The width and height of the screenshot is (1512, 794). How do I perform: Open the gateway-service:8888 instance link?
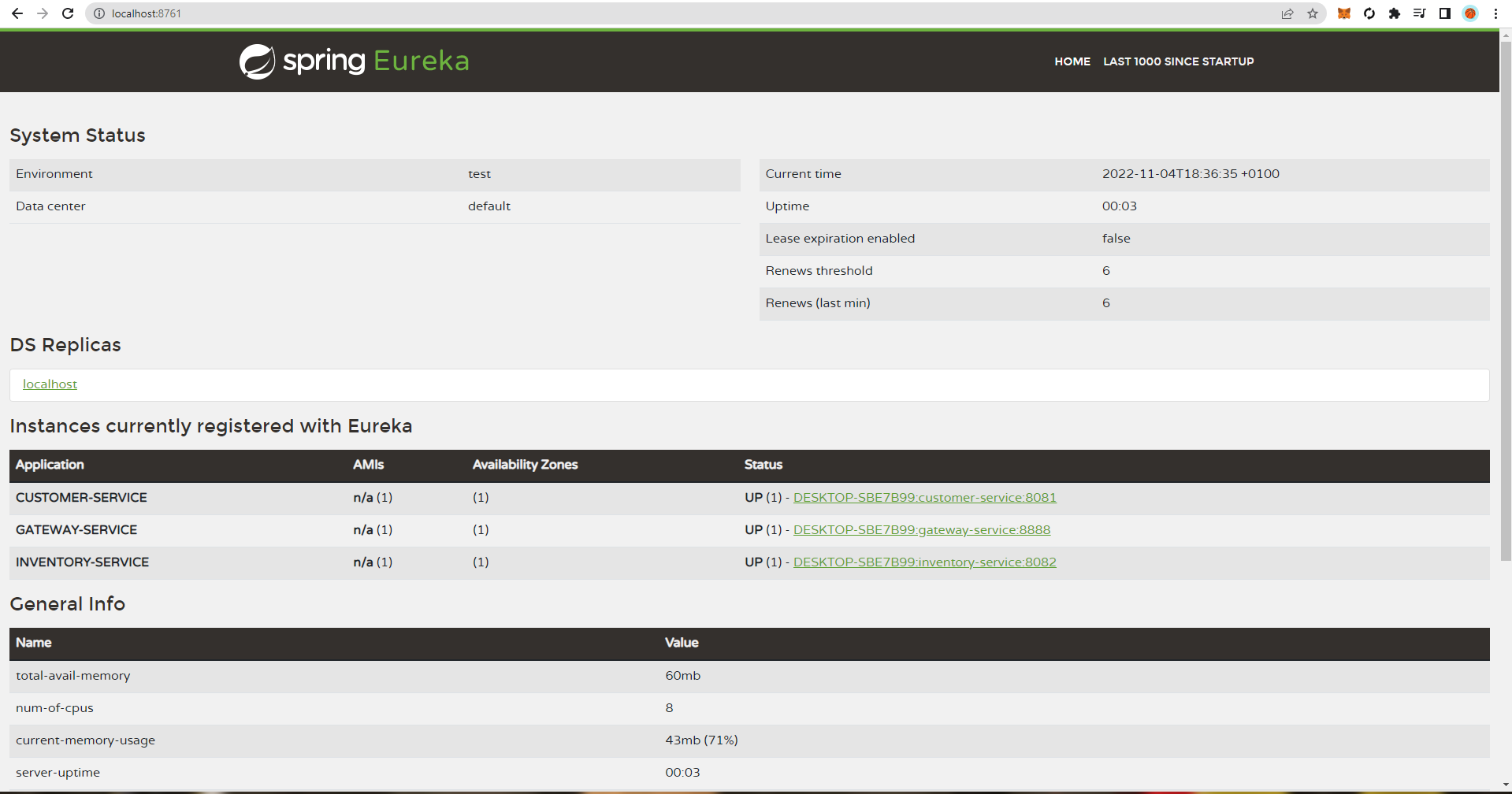[x=921, y=529]
